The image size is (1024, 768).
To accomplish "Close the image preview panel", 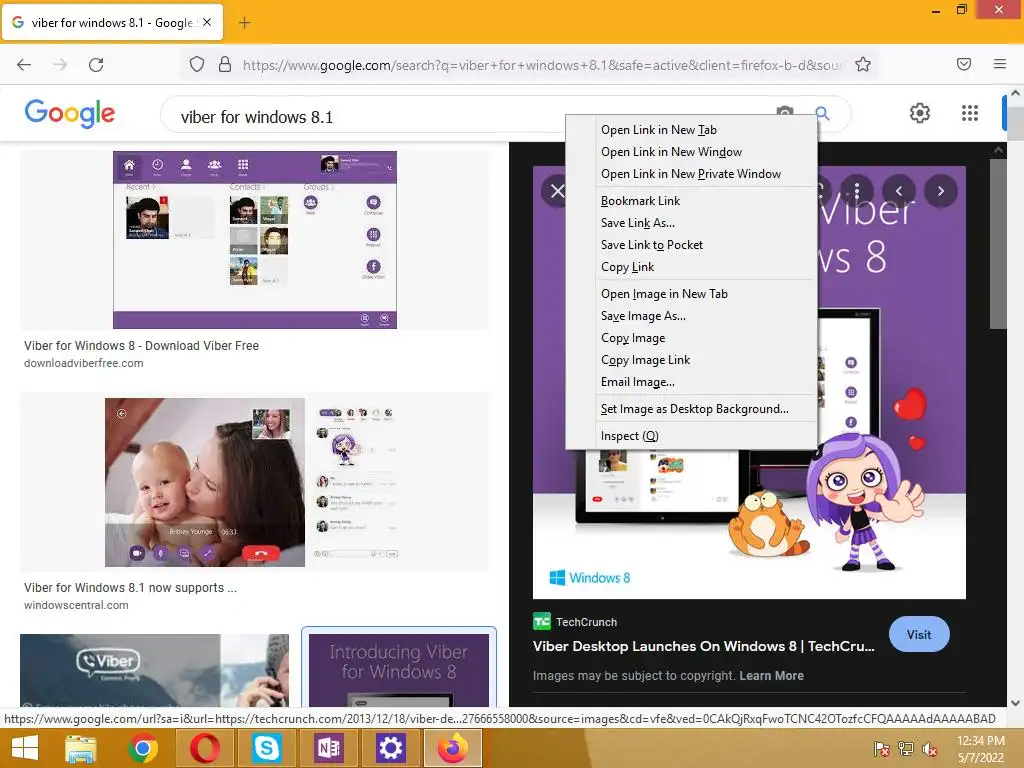I will [x=556, y=191].
